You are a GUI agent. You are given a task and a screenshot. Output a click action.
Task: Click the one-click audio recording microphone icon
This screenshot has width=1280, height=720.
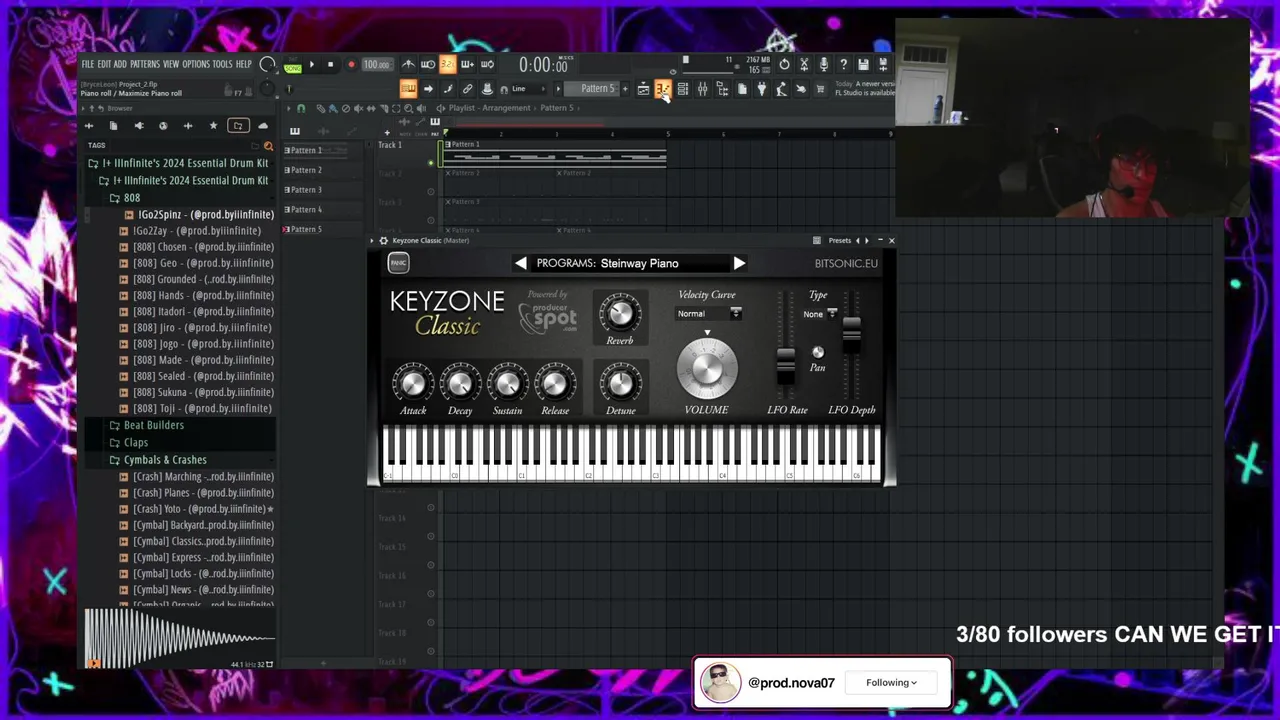(x=823, y=65)
